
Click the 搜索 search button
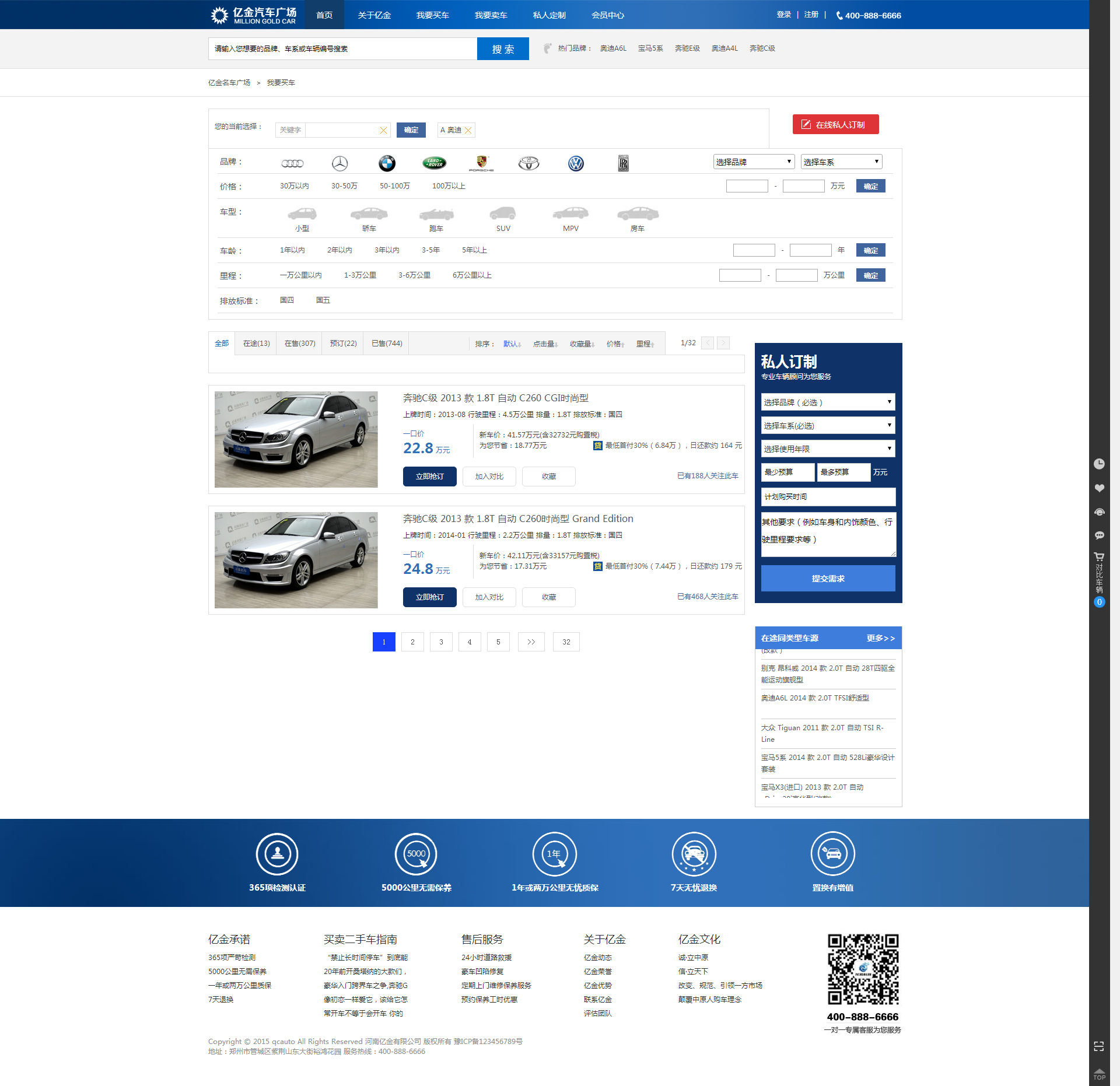click(x=503, y=49)
